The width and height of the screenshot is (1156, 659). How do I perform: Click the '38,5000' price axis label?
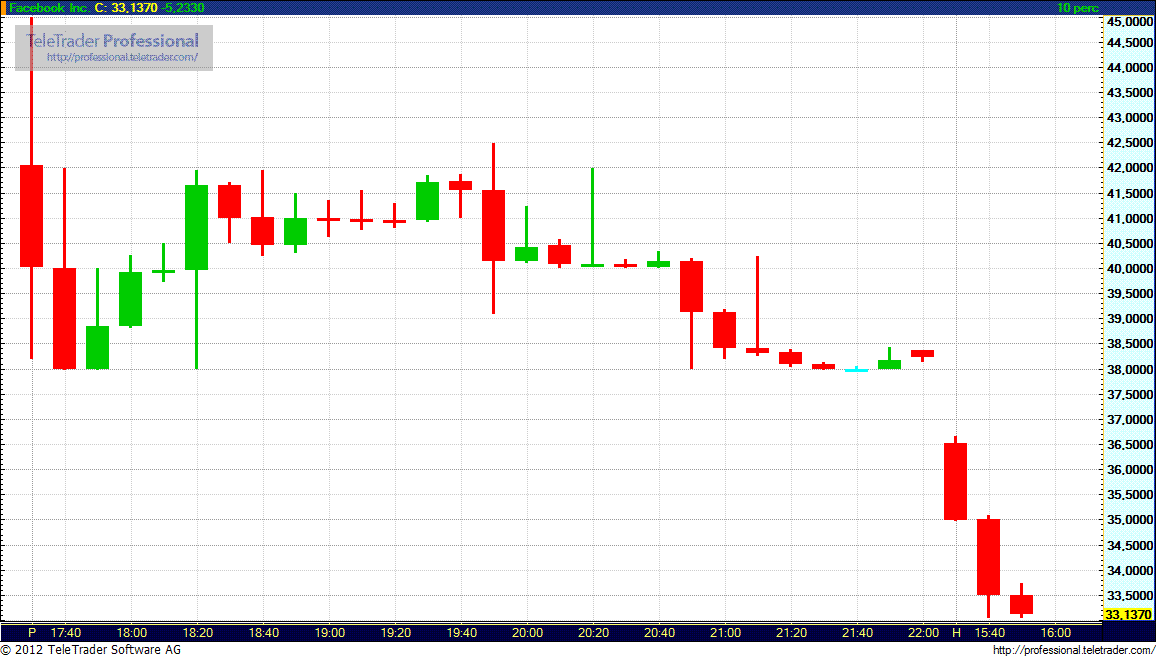(x=1129, y=344)
